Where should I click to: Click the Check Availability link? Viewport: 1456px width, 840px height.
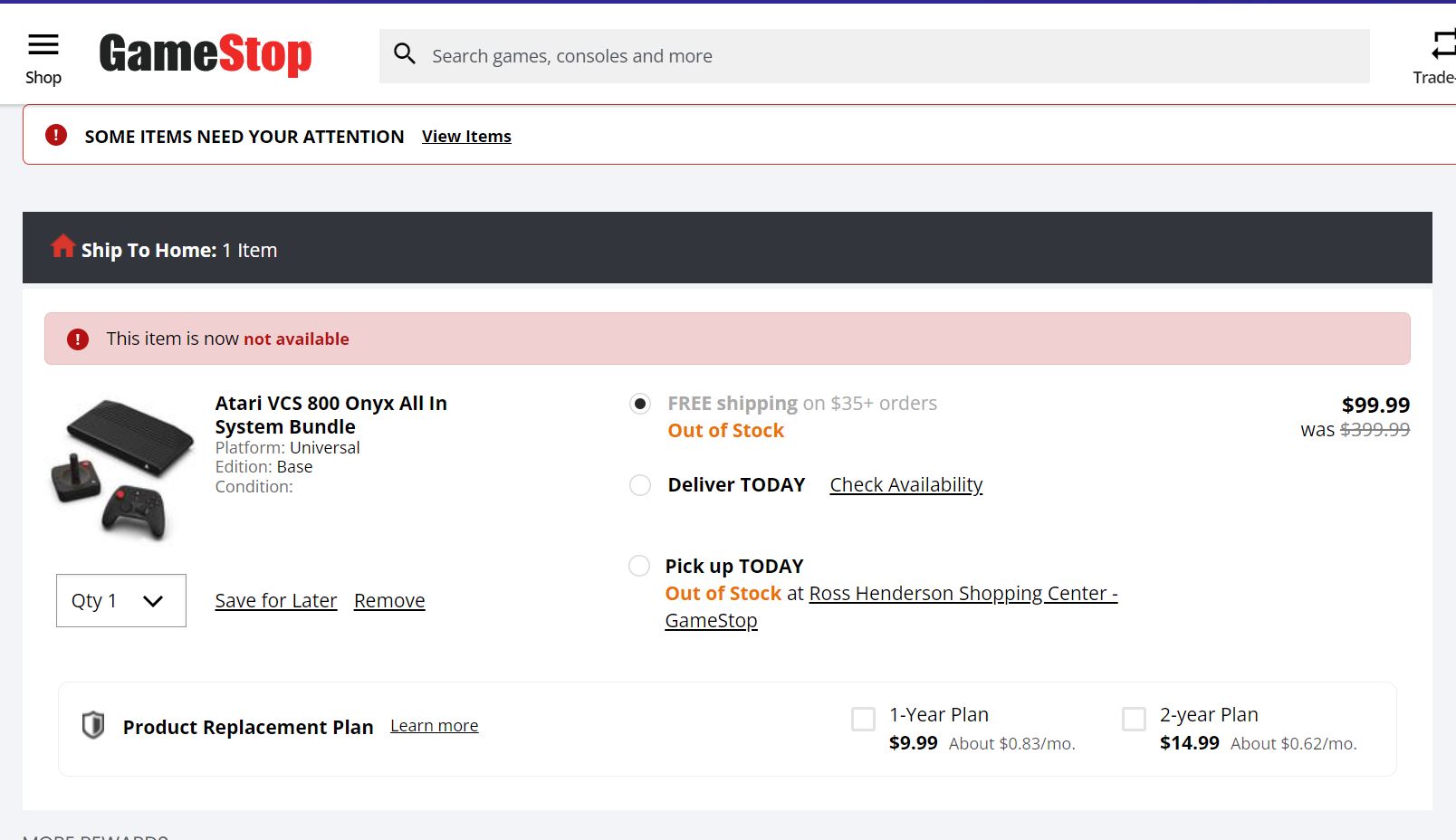point(905,485)
